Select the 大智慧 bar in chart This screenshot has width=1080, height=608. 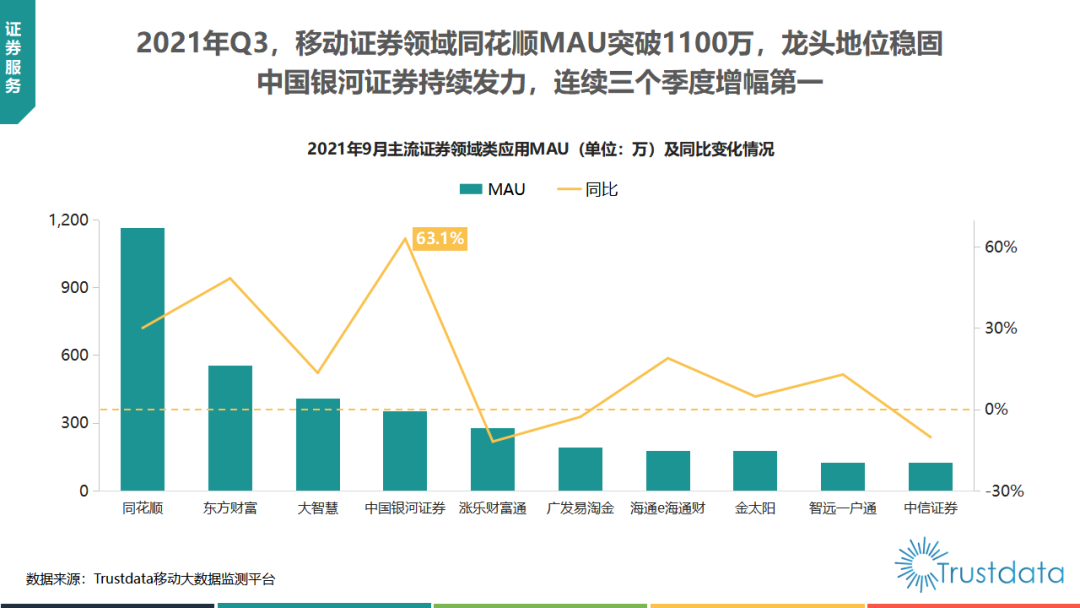pyautogui.click(x=317, y=444)
